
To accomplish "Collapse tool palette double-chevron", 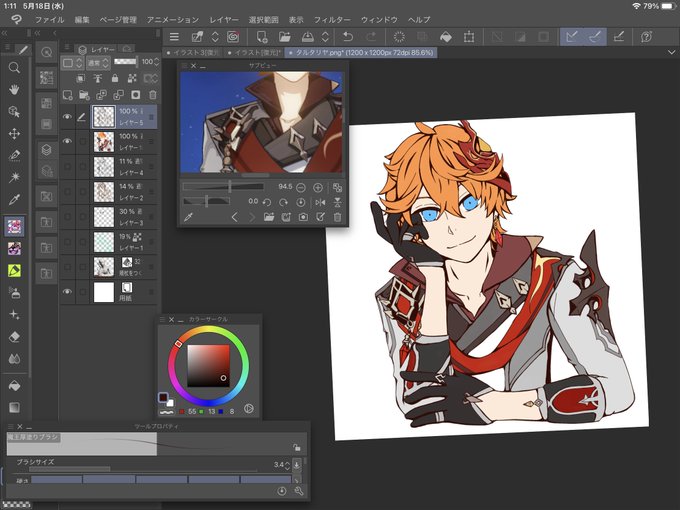I will pyautogui.click(x=4, y=33).
